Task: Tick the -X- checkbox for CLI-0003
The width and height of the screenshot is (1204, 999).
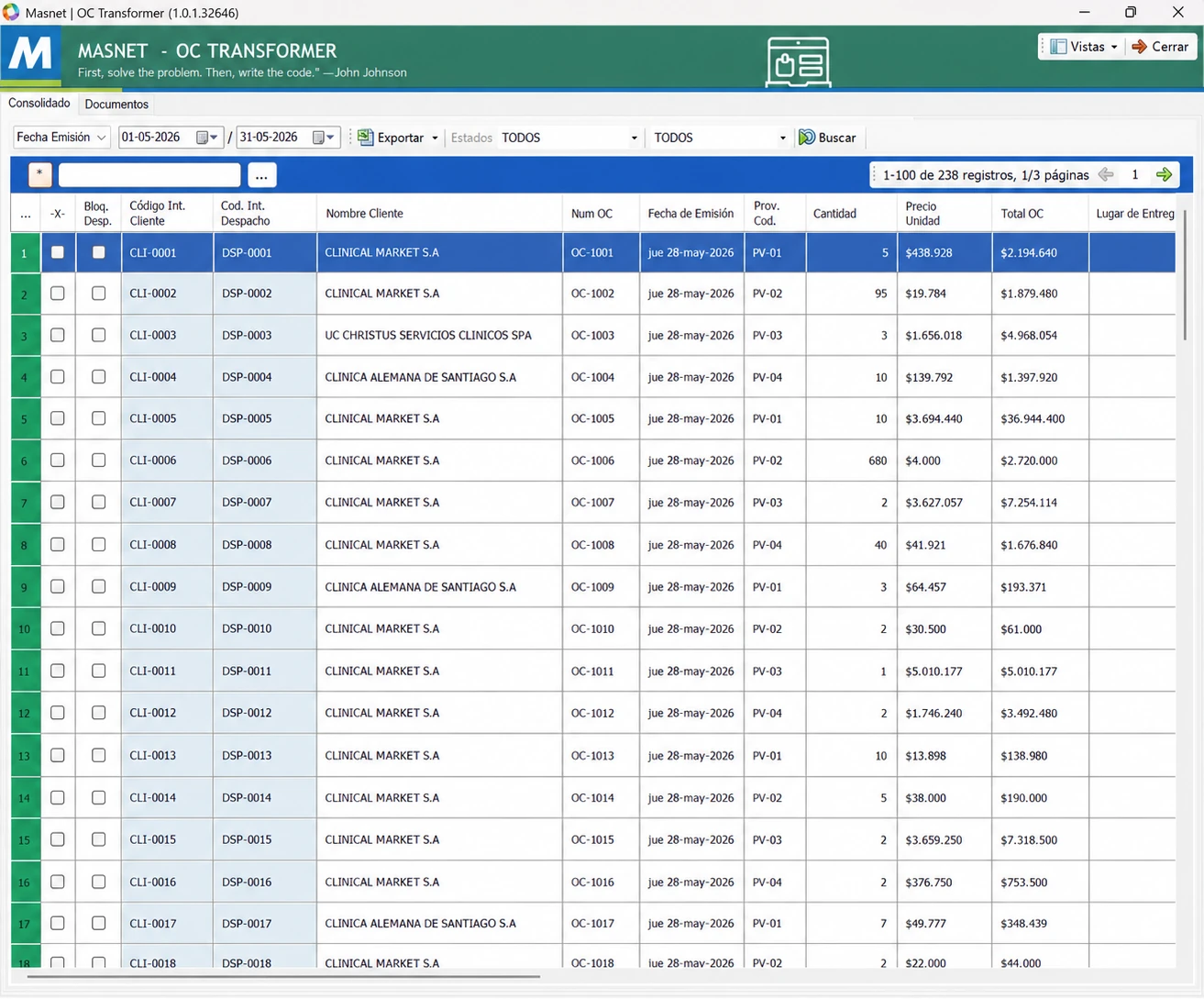Action: click(58, 335)
